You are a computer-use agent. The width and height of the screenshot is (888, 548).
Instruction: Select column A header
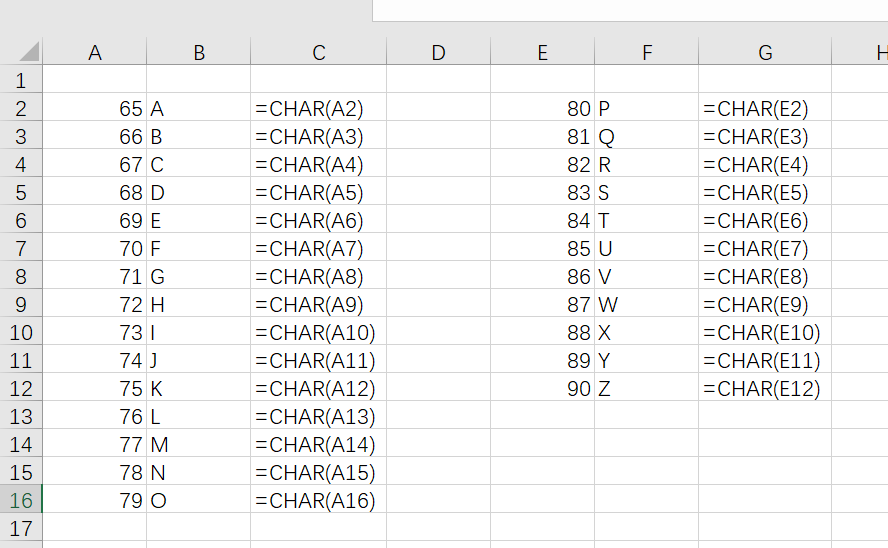coord(95,52)
